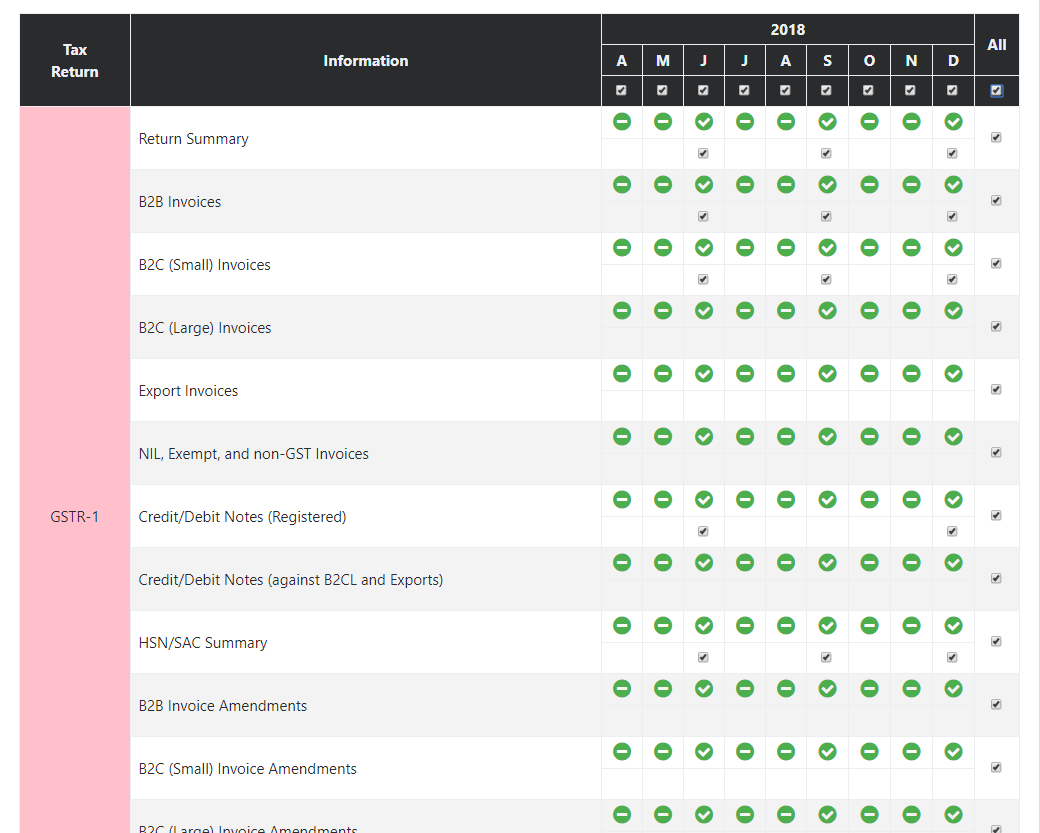Click the 2018 year header
The image size is (1040, 833).
[787, 30]
